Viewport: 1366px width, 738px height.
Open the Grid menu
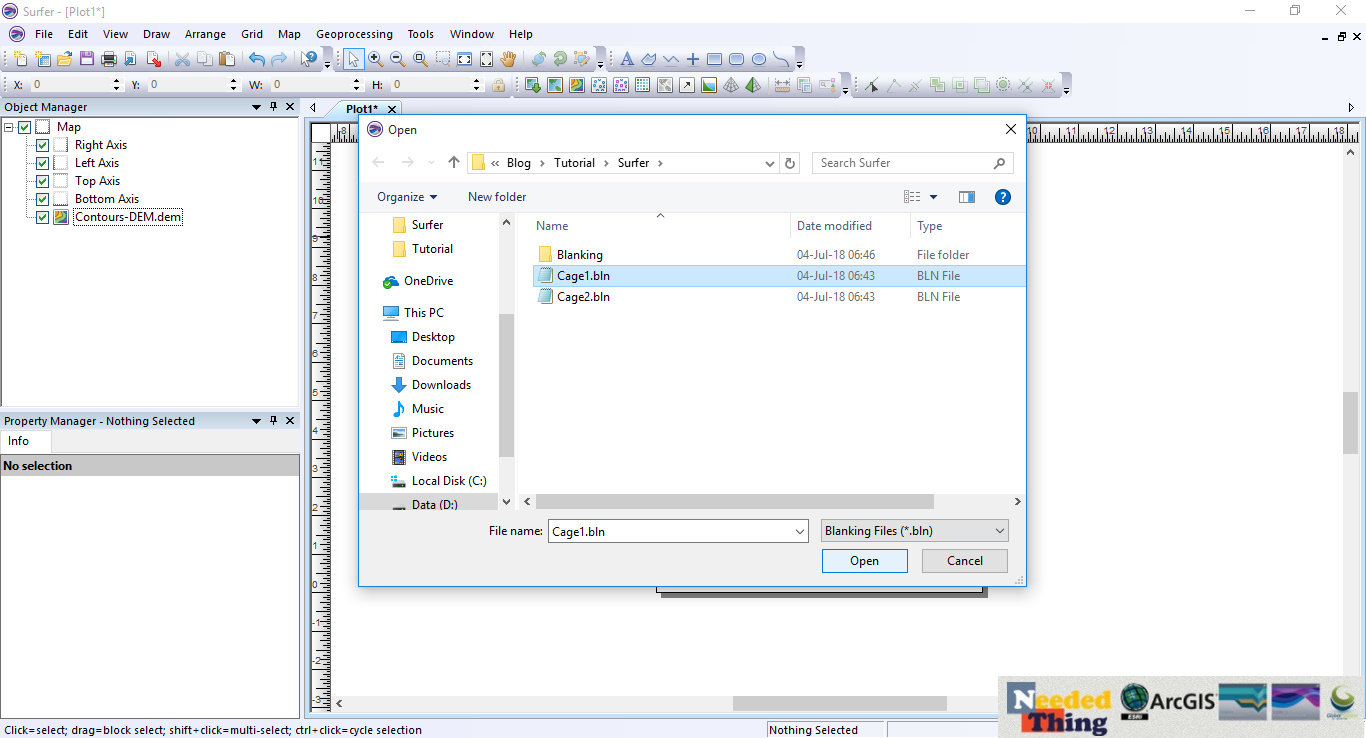click(252, 34)
